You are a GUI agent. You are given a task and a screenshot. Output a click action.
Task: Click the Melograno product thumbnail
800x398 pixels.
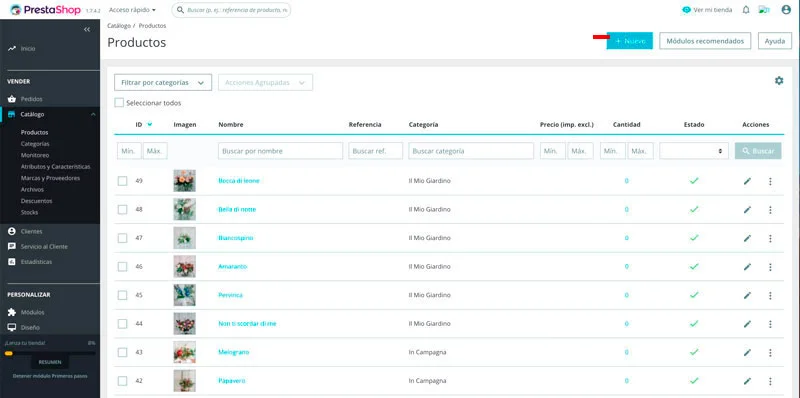(x=184, y=352)
